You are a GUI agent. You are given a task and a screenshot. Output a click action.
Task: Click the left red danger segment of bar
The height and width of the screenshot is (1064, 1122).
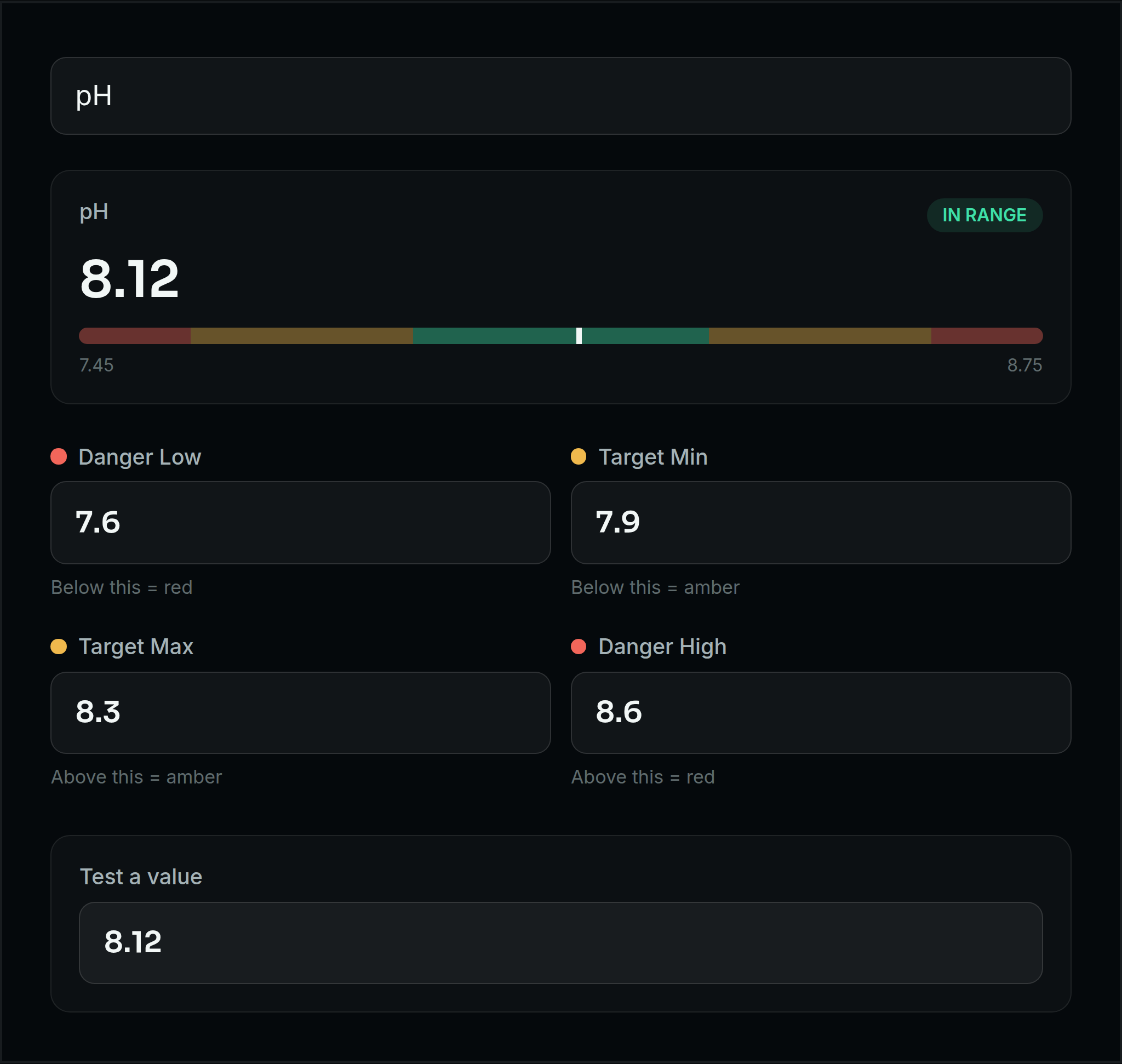click(135, 336)
